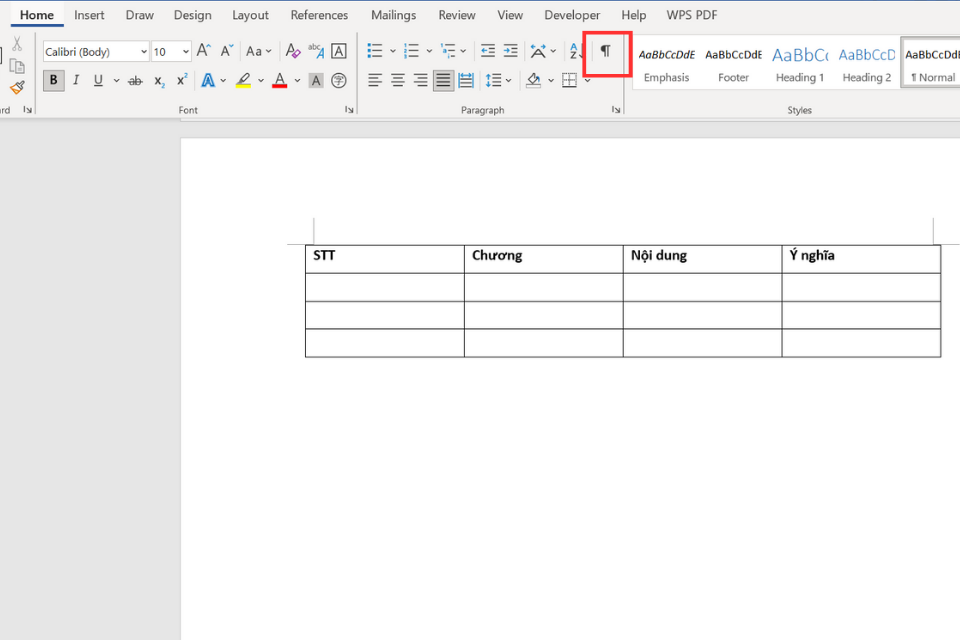Open the Insert tab
The image size is (960, 640).
[x=89, y=15]
